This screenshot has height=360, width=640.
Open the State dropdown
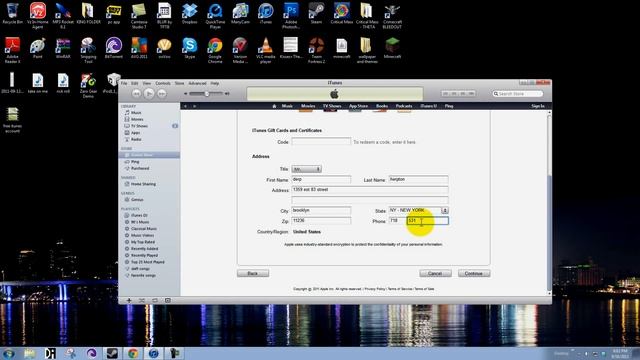pyautogui.click(x=418, y=210)
